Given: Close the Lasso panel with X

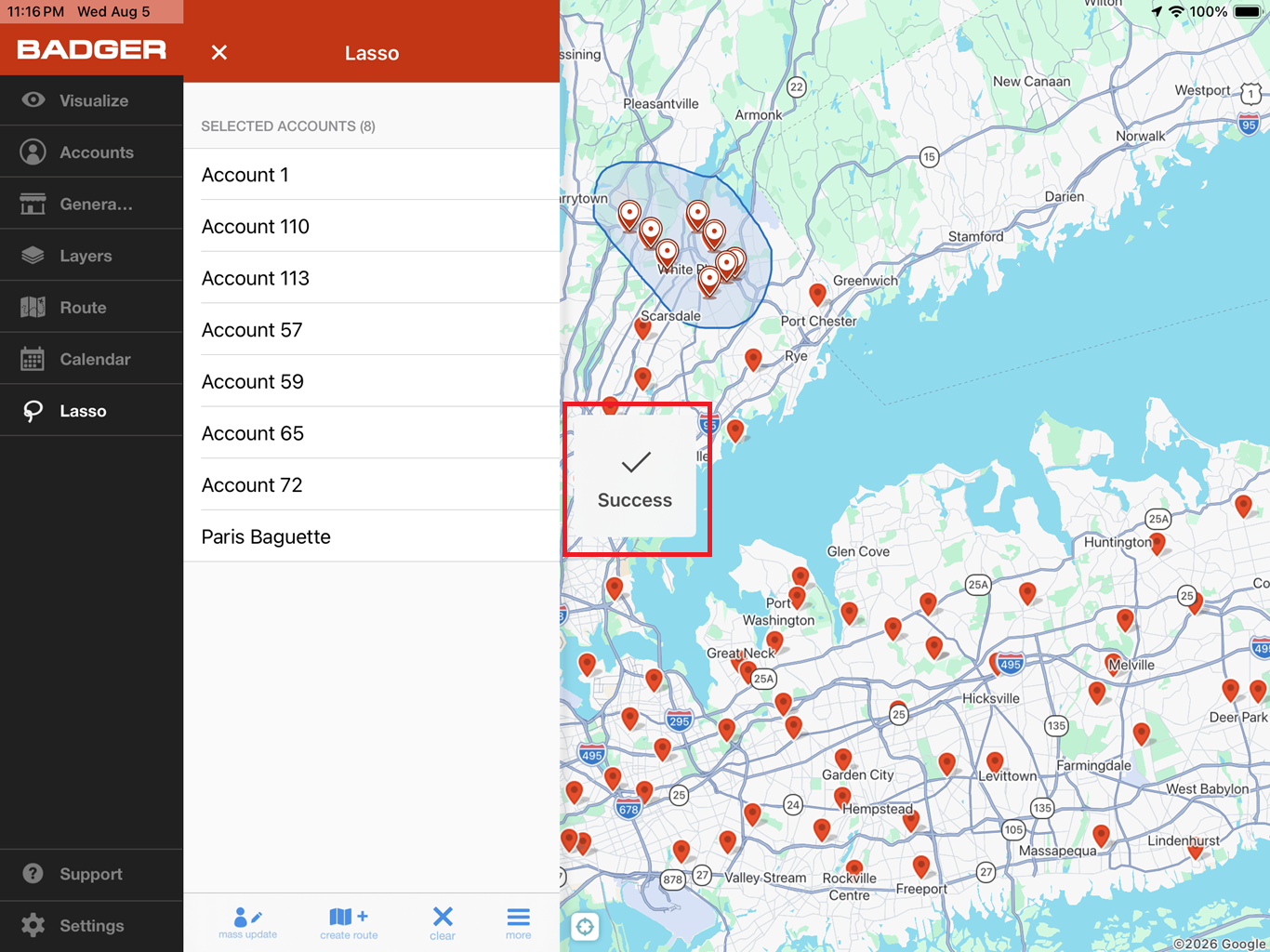Looking at the screenshot, I should coord(219,53).
